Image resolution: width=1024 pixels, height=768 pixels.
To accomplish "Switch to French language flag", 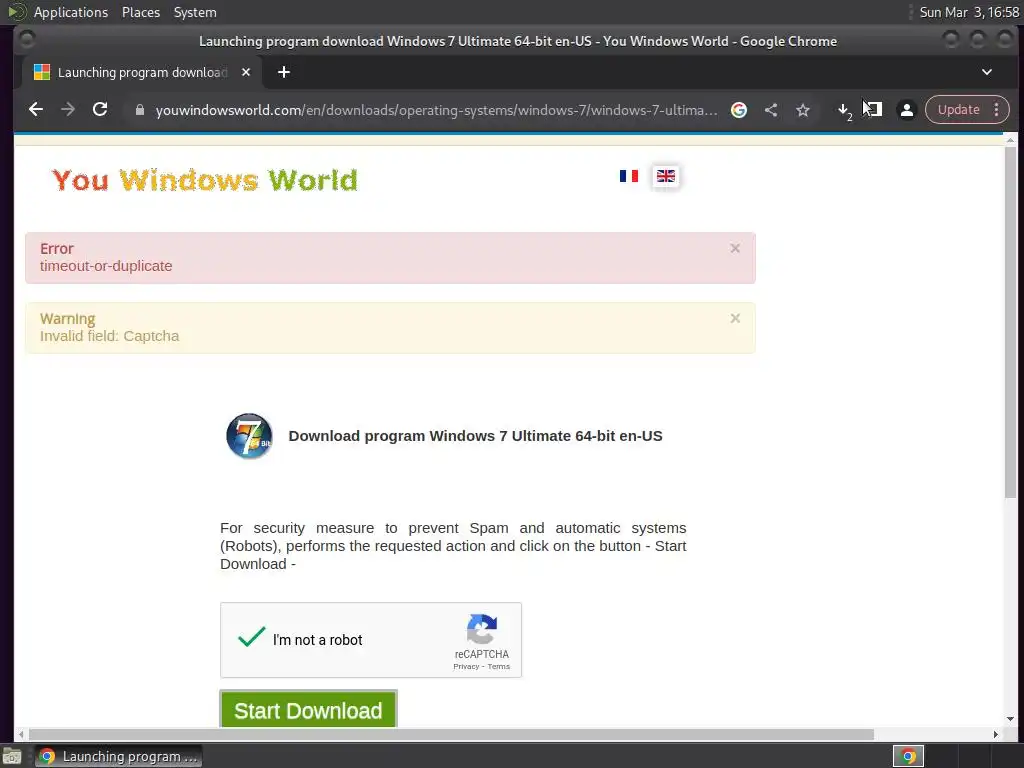I will tap(629, 176).
